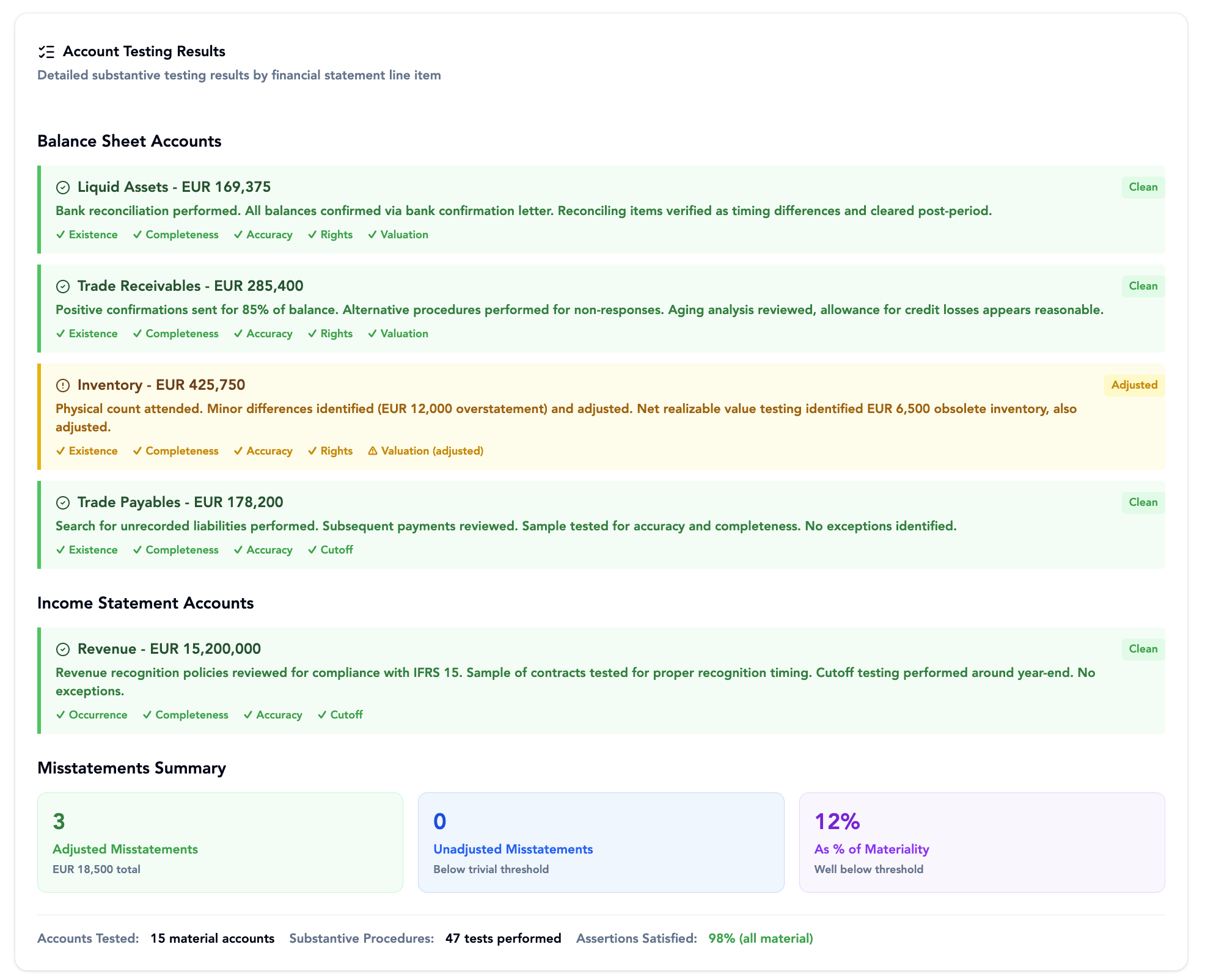The width and height of the screenshot is (1205, 980).
Task: Toggle the Existence assertion for Liquid Assets
Action: click(87, 235)
